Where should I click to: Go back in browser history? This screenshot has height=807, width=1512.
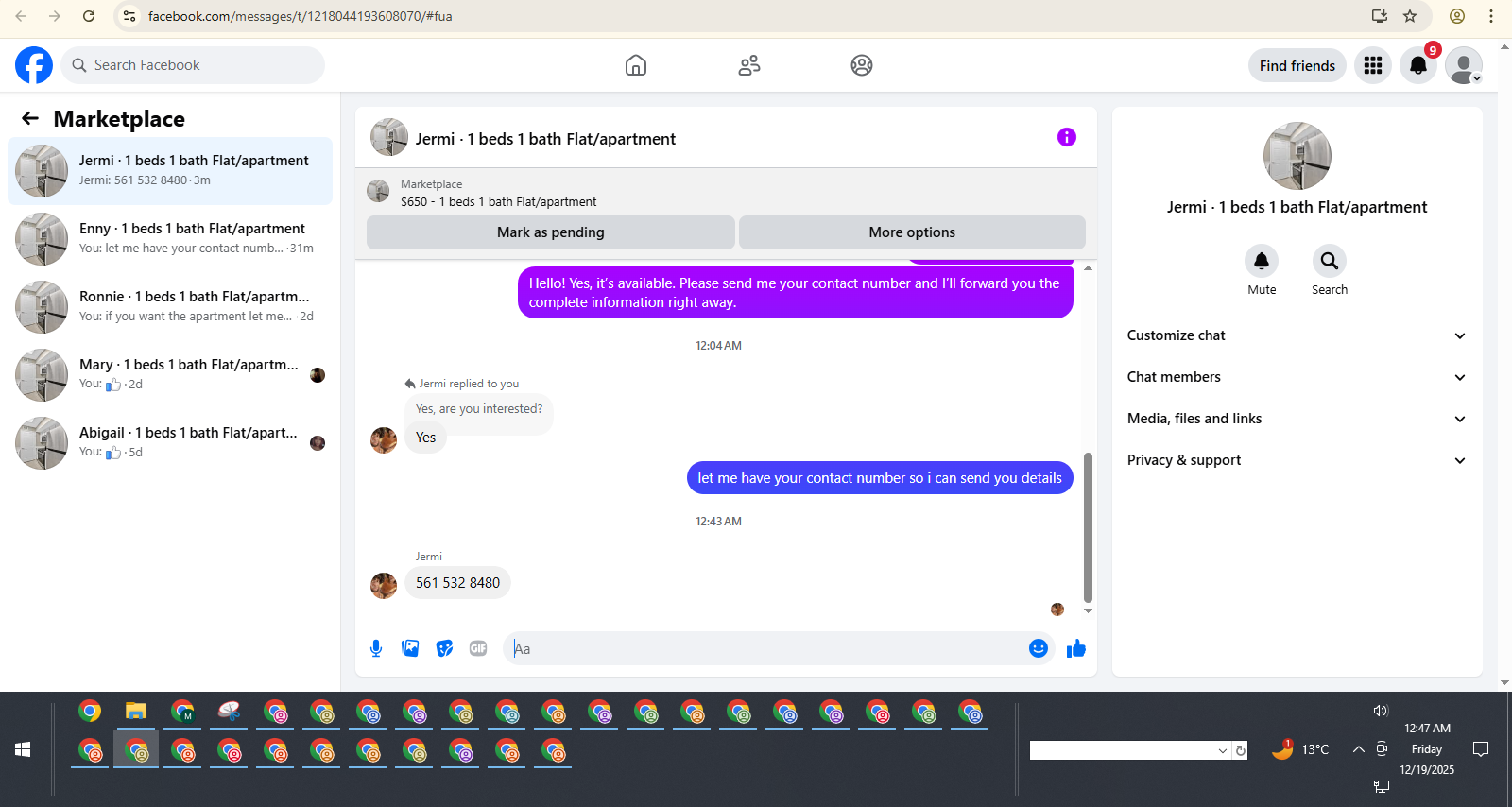click(x=21, y=16)
